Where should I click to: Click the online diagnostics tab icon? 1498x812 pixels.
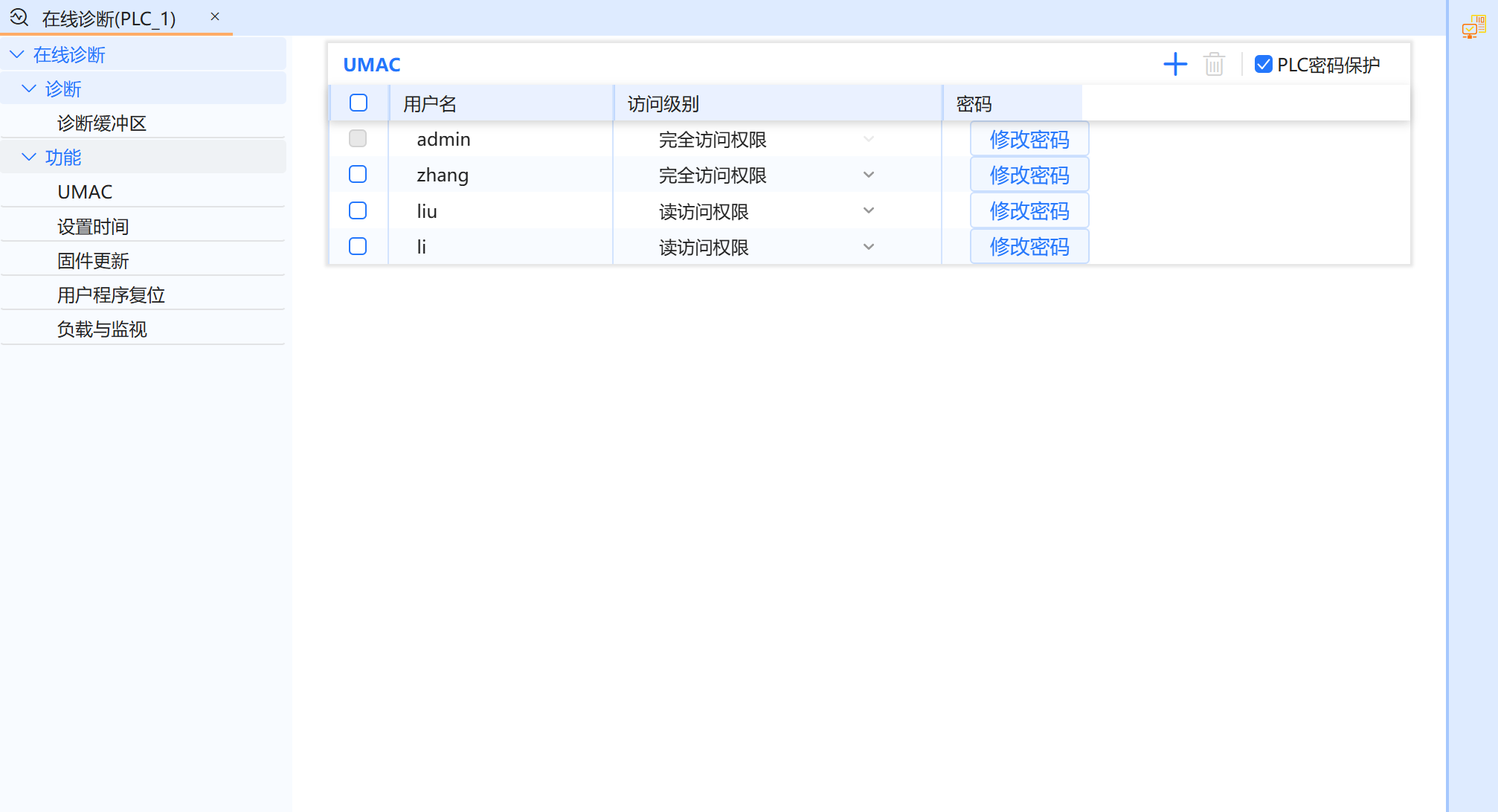click(19, 17)
